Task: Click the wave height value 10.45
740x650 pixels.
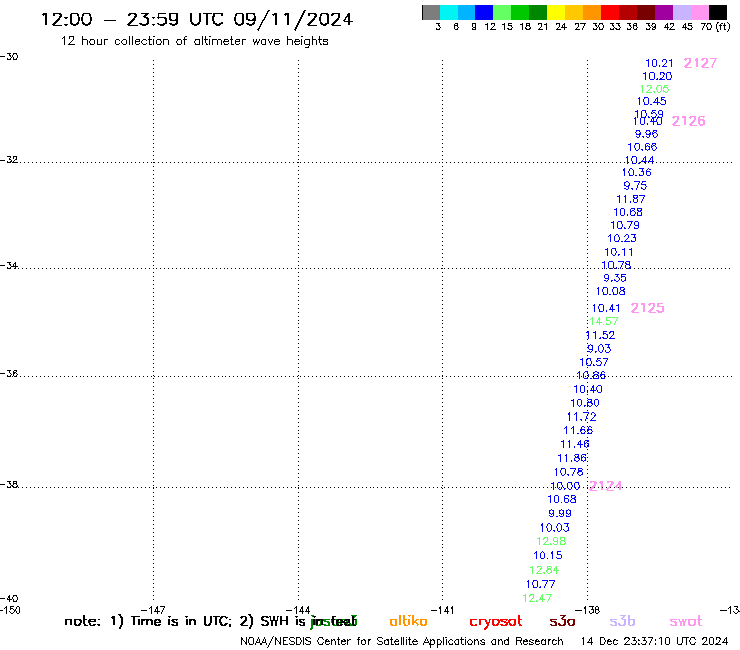Action: click(x=651, y=101)
